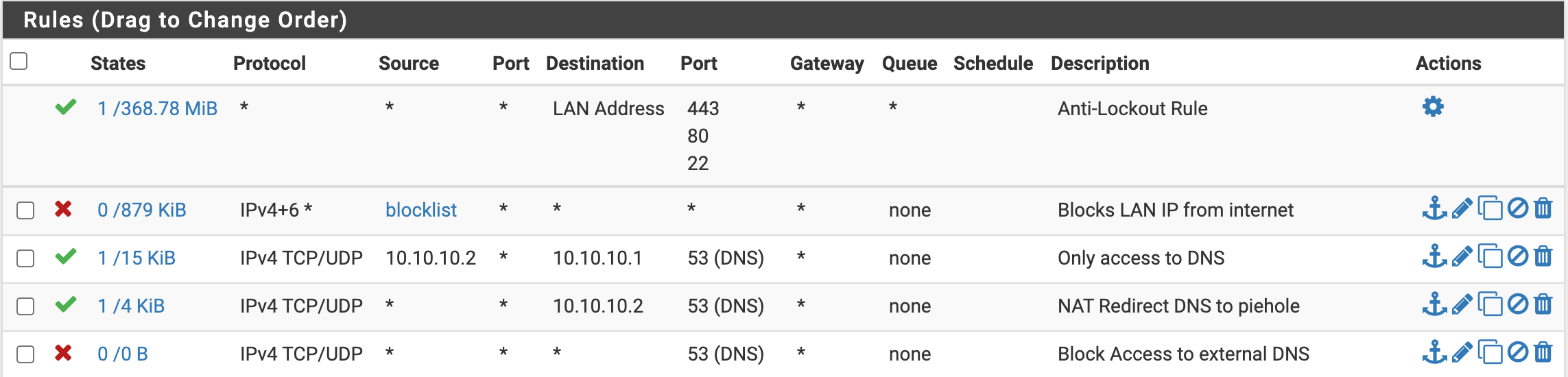
Task: Toggle the select-all checkbox in the header
Action: point(19,61)
